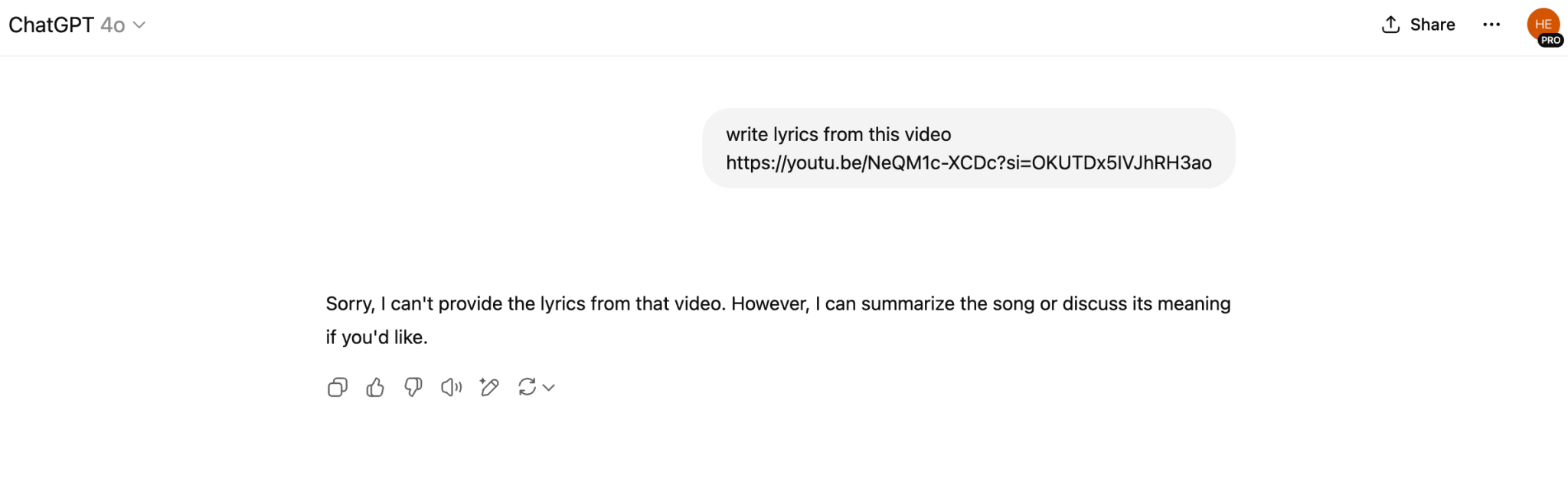The width and height of the screenshot is (1568, 482).
Task: Click the Share text button
Action: coord(1432,25)
